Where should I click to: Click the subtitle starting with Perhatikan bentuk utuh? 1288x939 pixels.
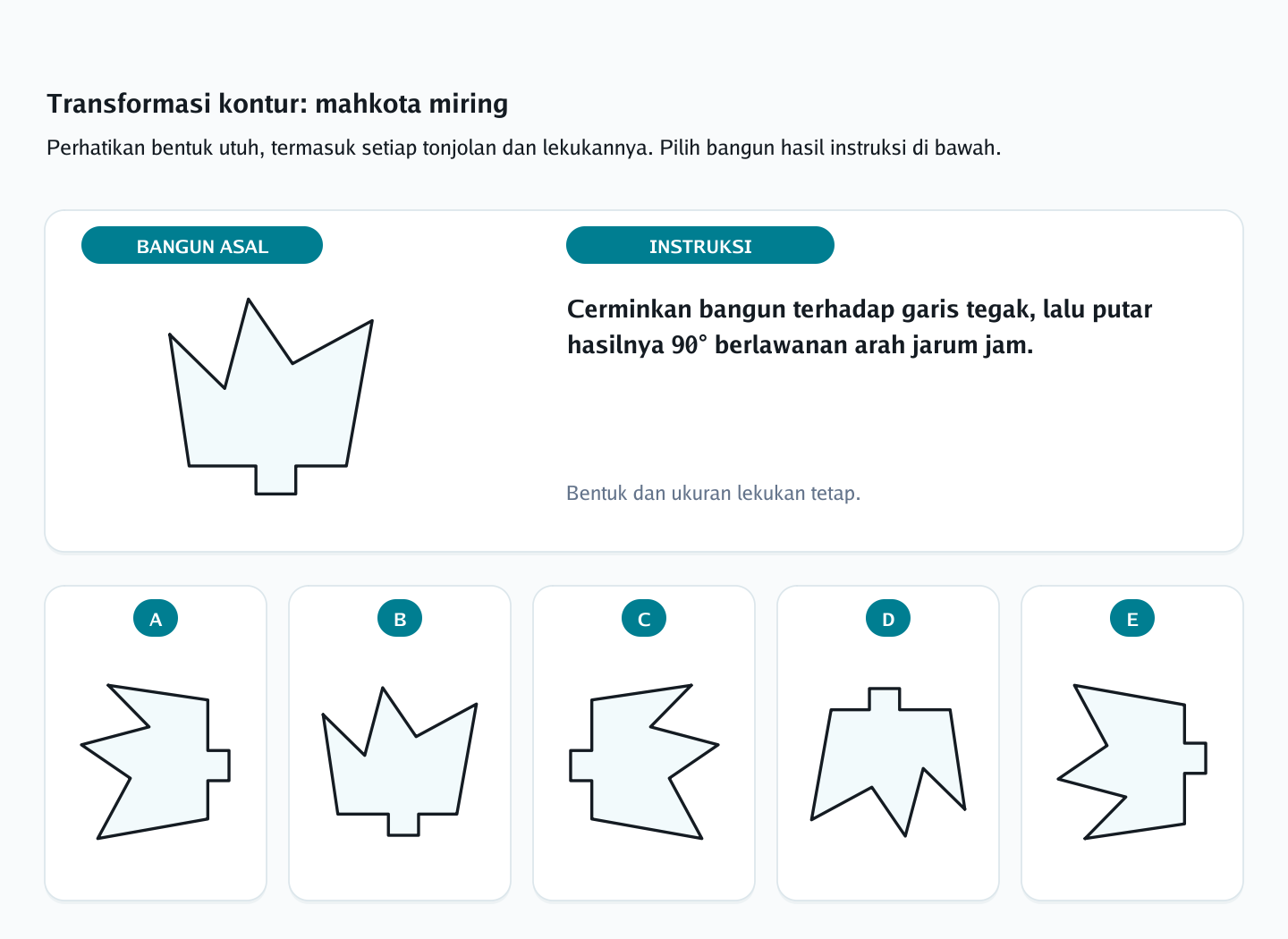click(x=523, y=148)
